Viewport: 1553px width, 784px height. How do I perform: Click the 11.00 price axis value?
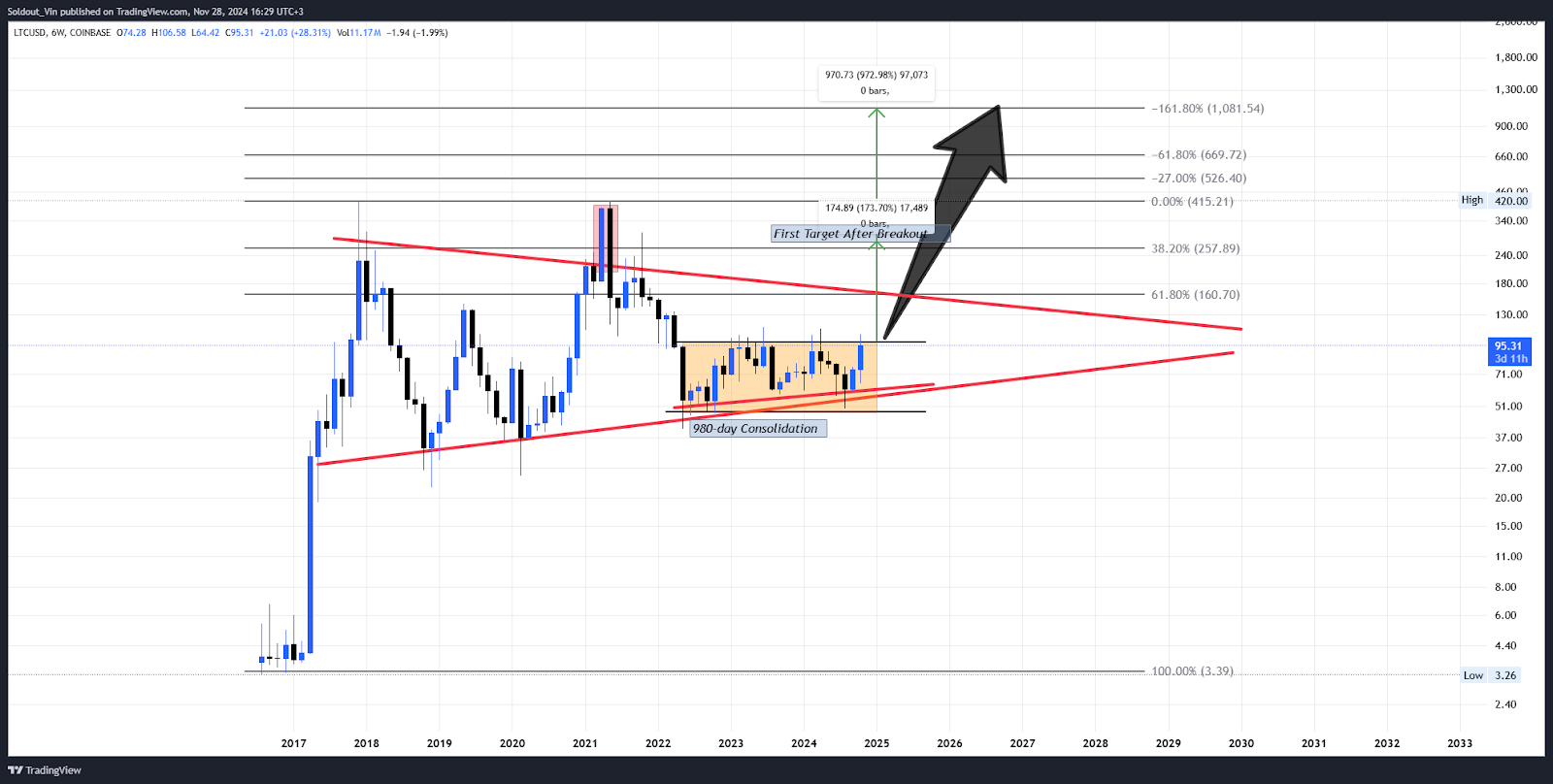(1508, 557)
